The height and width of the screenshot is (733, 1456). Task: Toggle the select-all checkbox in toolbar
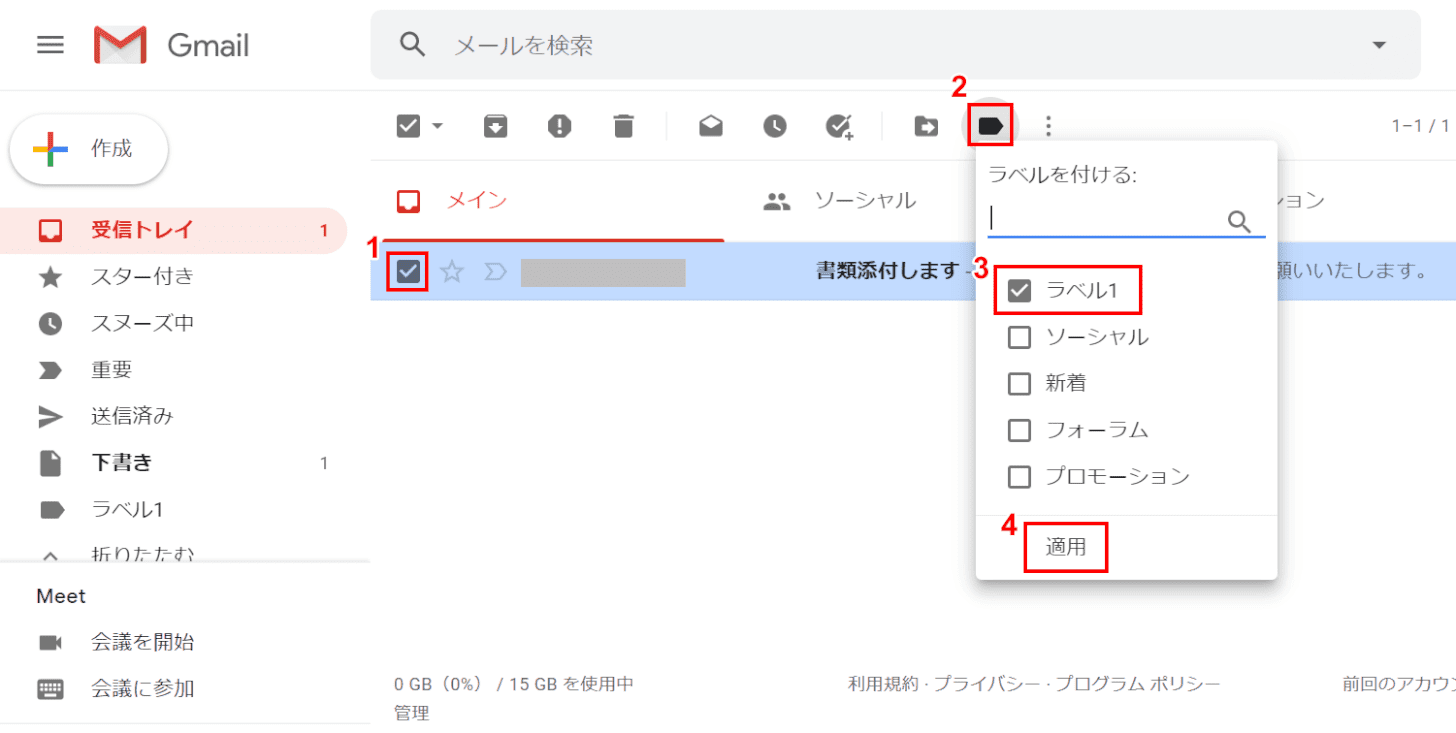tap(408, 126)
